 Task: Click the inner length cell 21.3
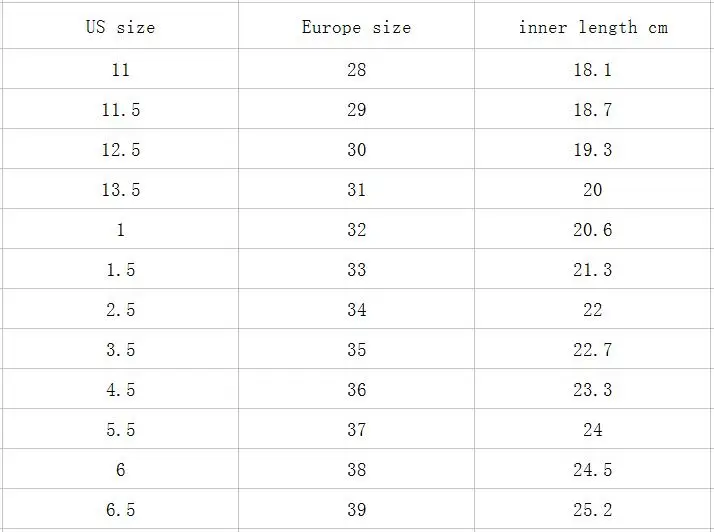(592, 269)
